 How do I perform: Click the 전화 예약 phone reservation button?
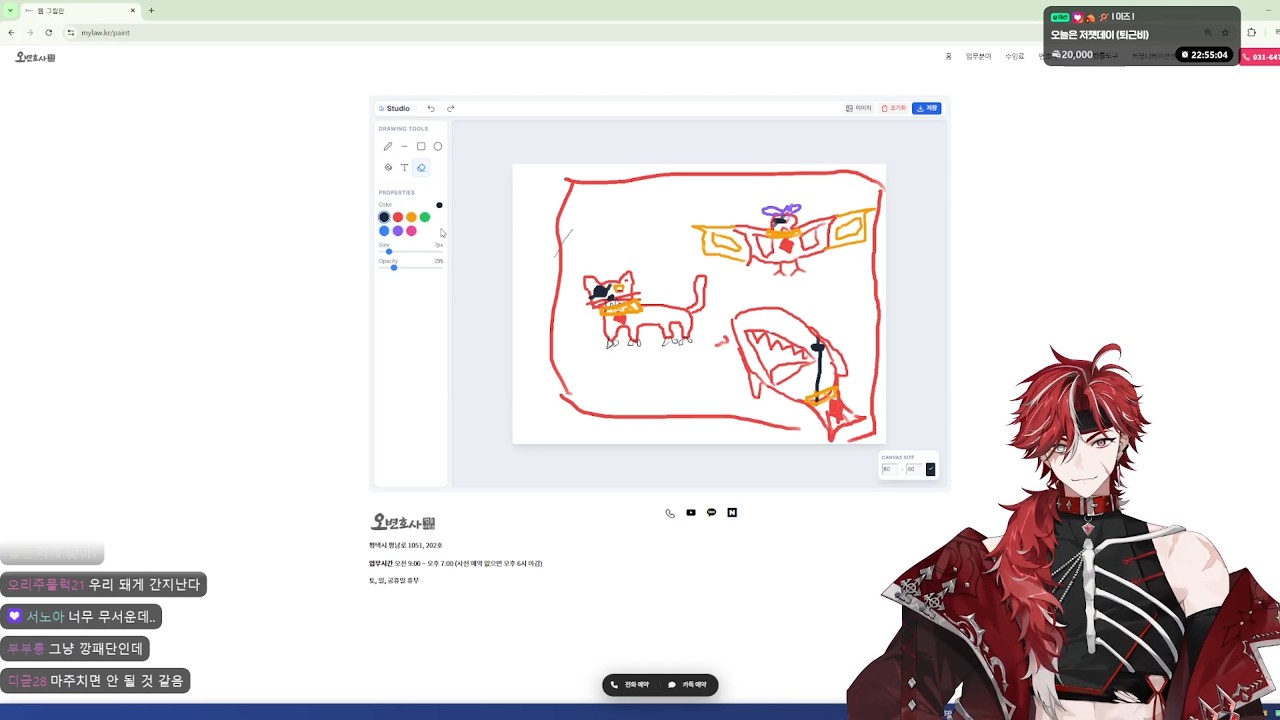pos(630,685)
